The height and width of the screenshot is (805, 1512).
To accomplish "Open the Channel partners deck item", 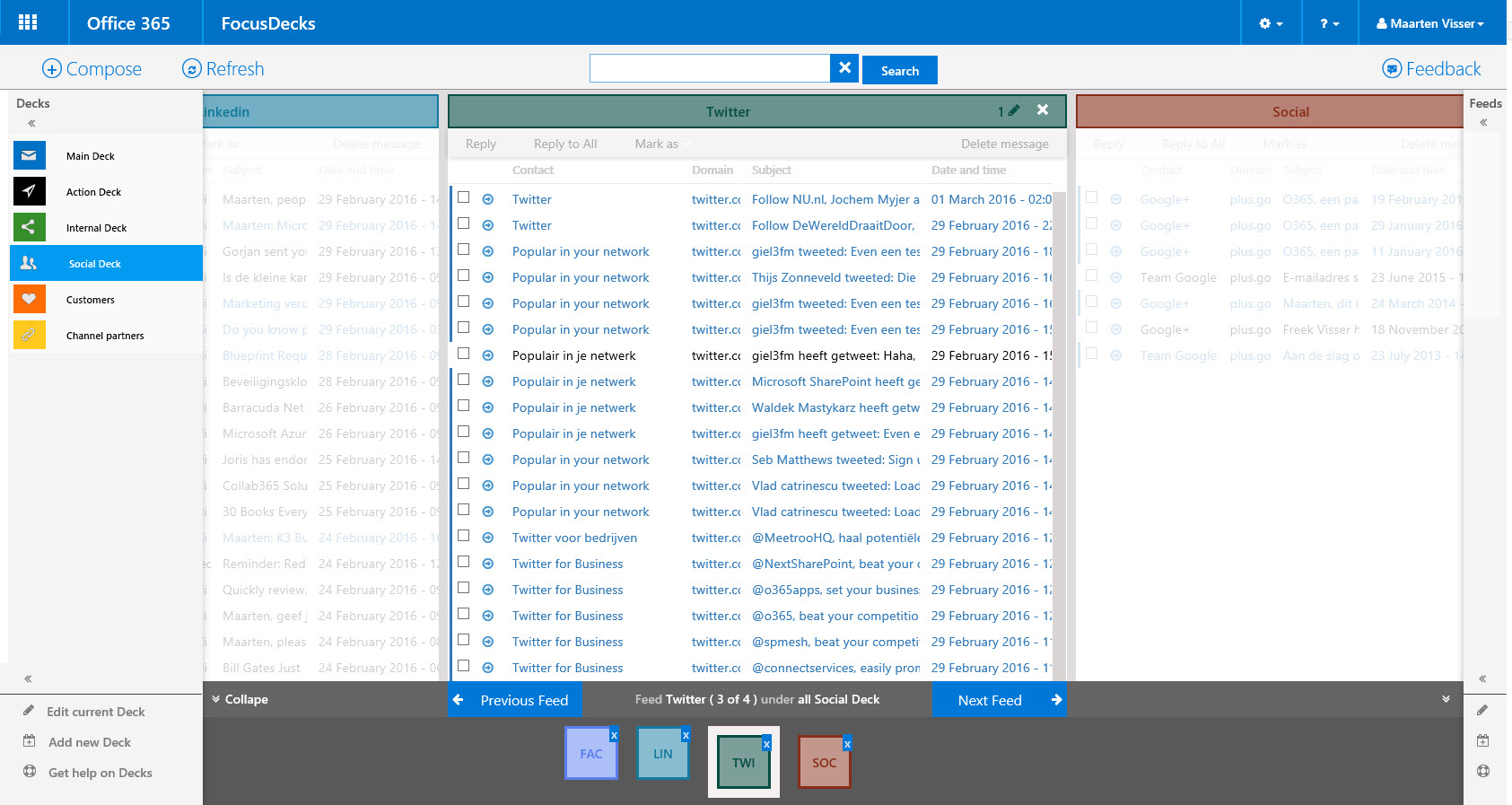I will click(x=105, y=336).
